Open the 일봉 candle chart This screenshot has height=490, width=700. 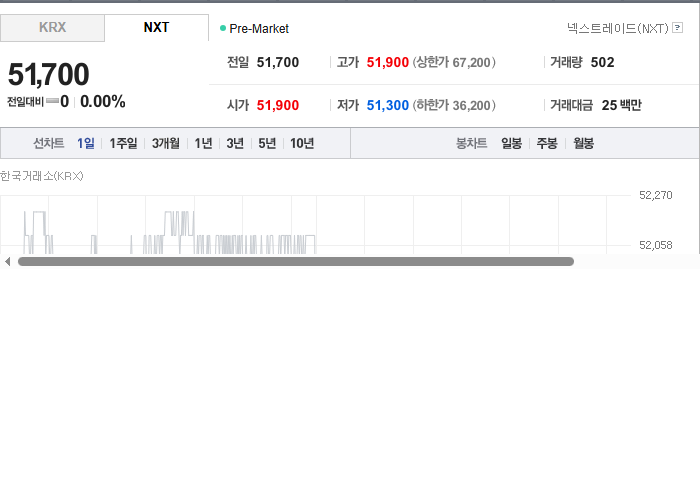coord(512,143)
